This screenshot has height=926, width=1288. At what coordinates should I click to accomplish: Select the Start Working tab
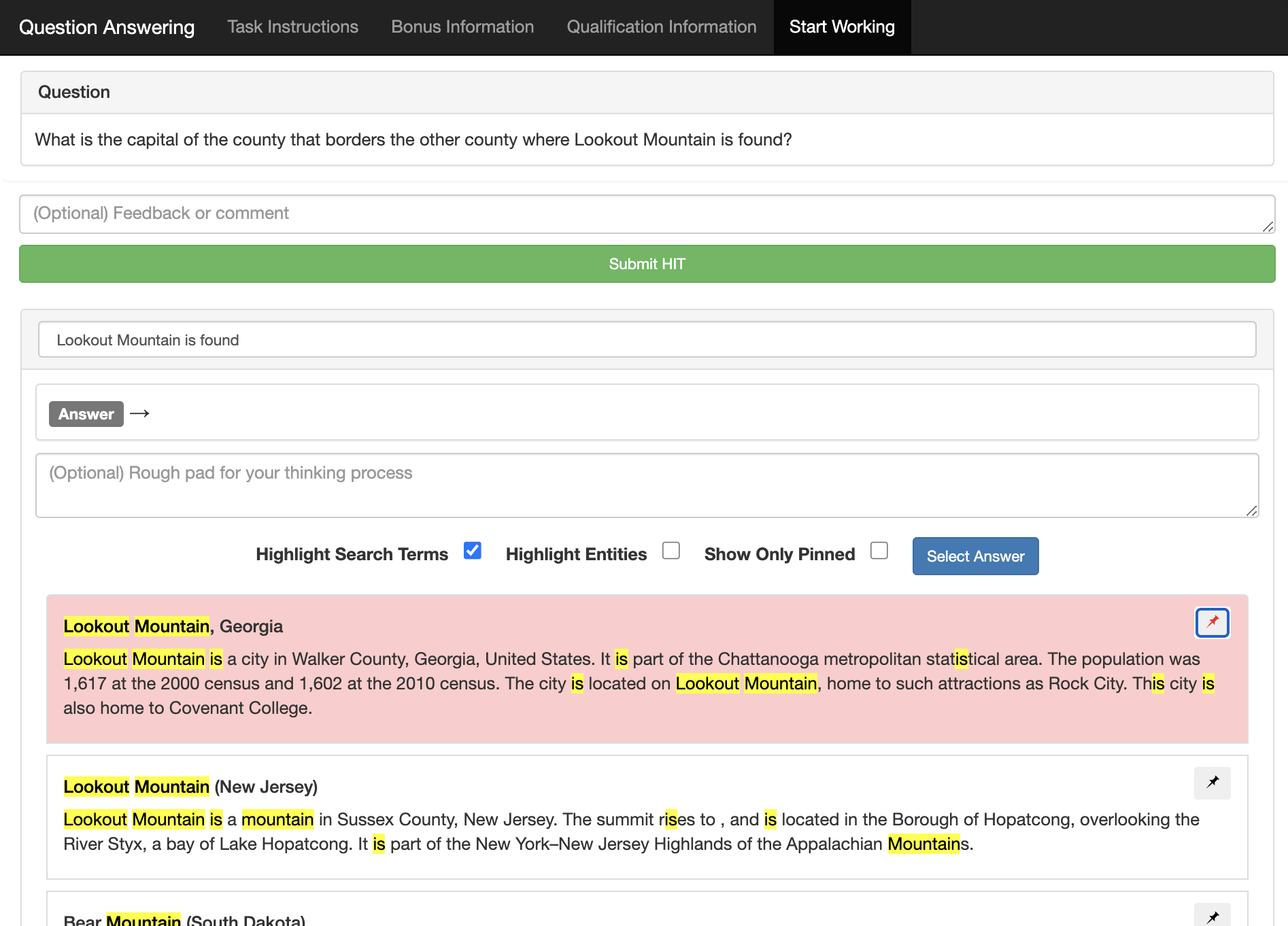(x=841, y=27)
